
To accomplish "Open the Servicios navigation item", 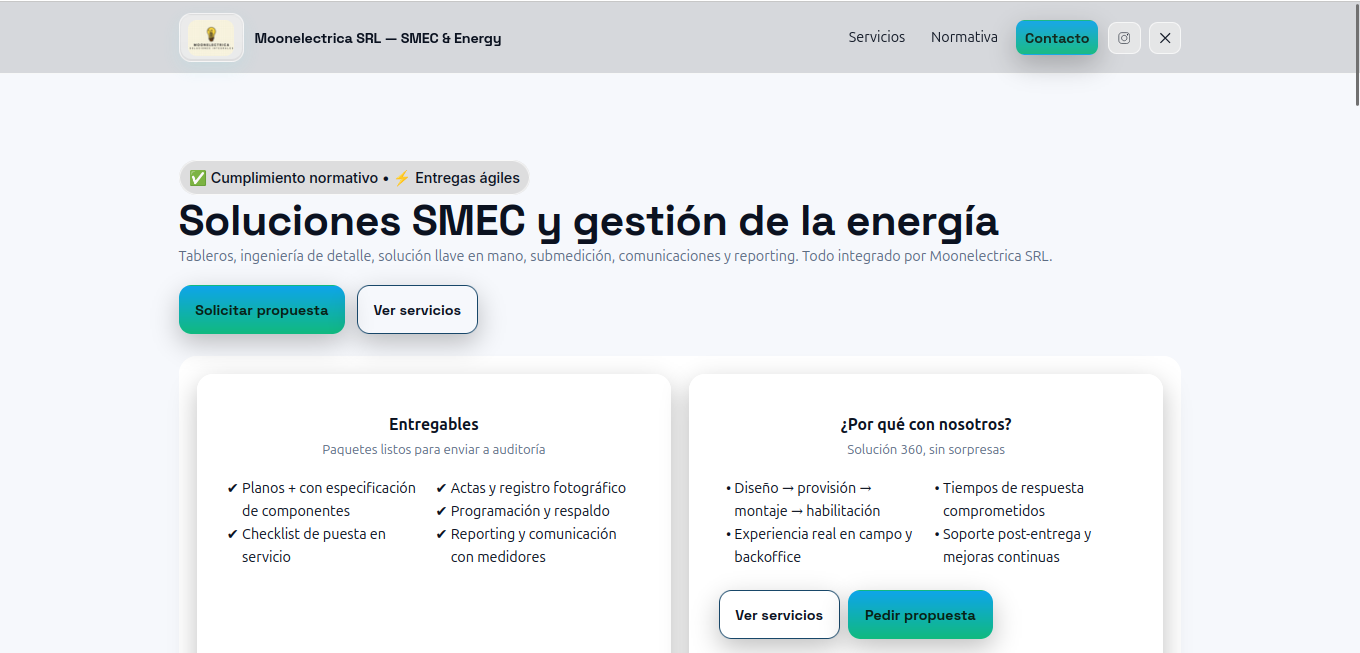I will pos(877,37).
